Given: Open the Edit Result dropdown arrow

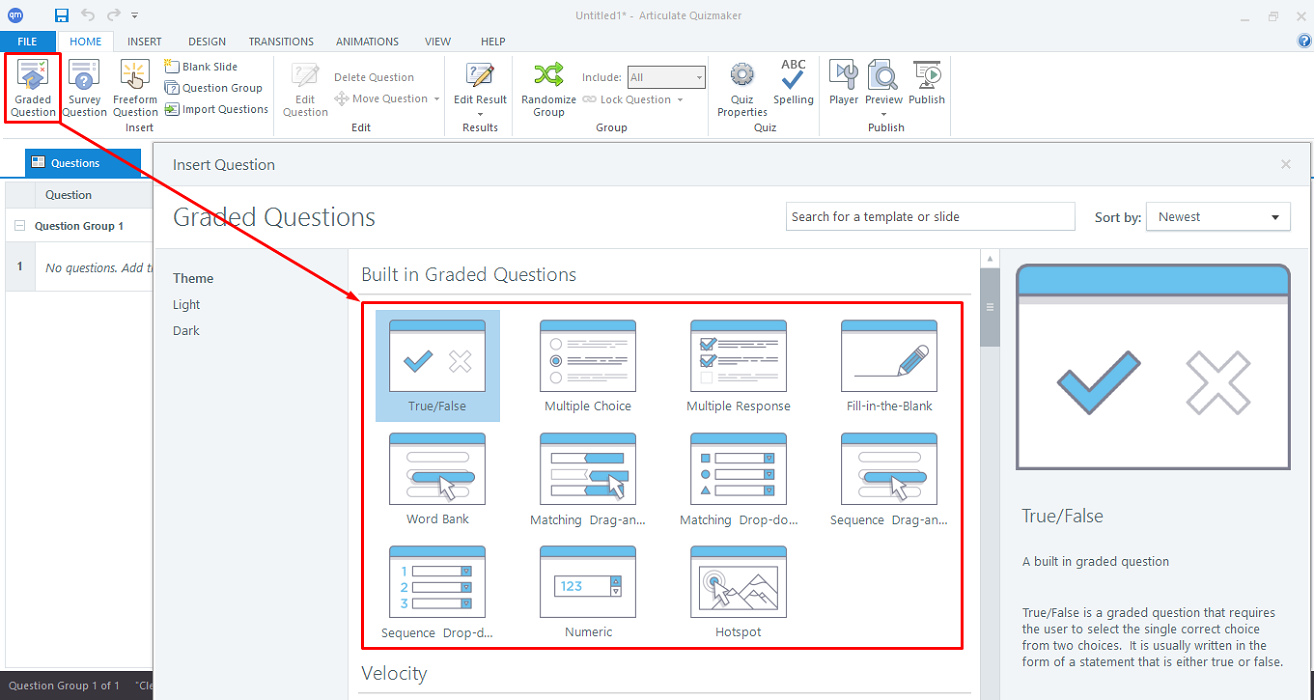Looking at the screenshot, I should [480, 114].
